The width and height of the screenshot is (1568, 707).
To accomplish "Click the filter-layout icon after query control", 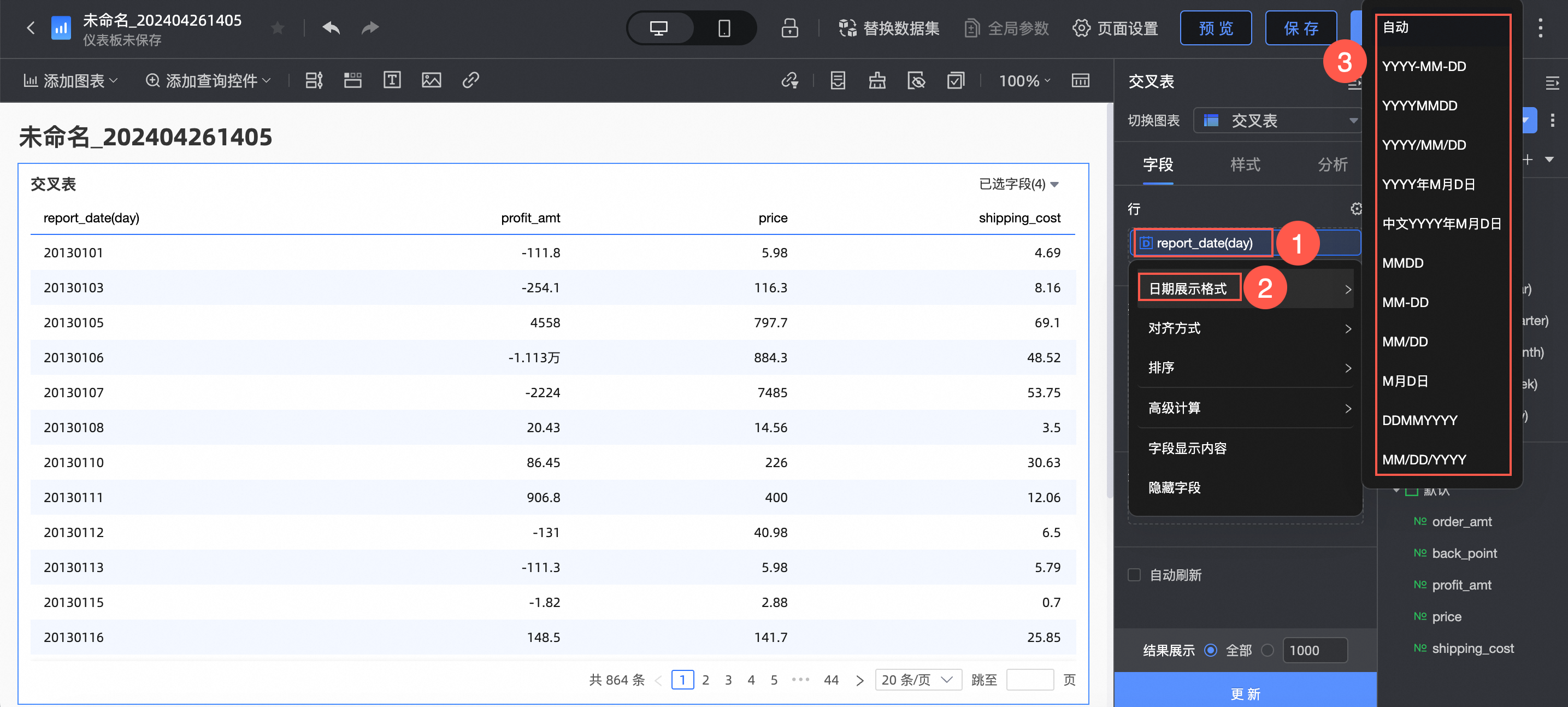I will [x=314, y=80].
